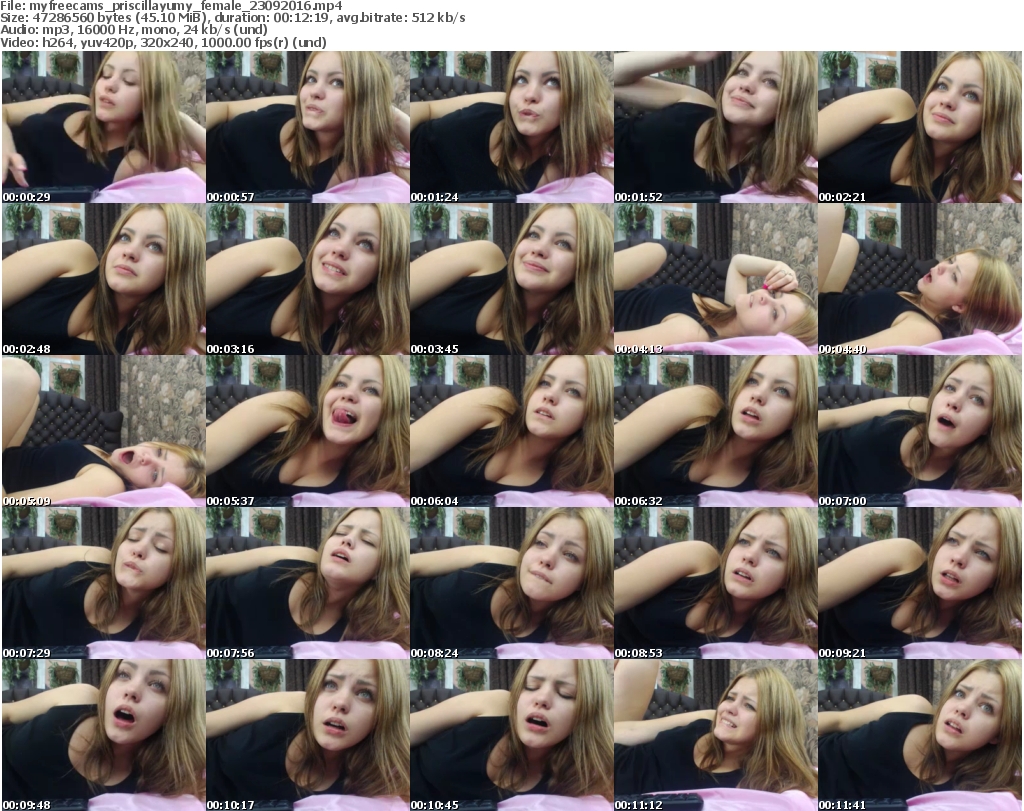Click the thumbnail stamped 00:07:00

[x=920, y=432]
